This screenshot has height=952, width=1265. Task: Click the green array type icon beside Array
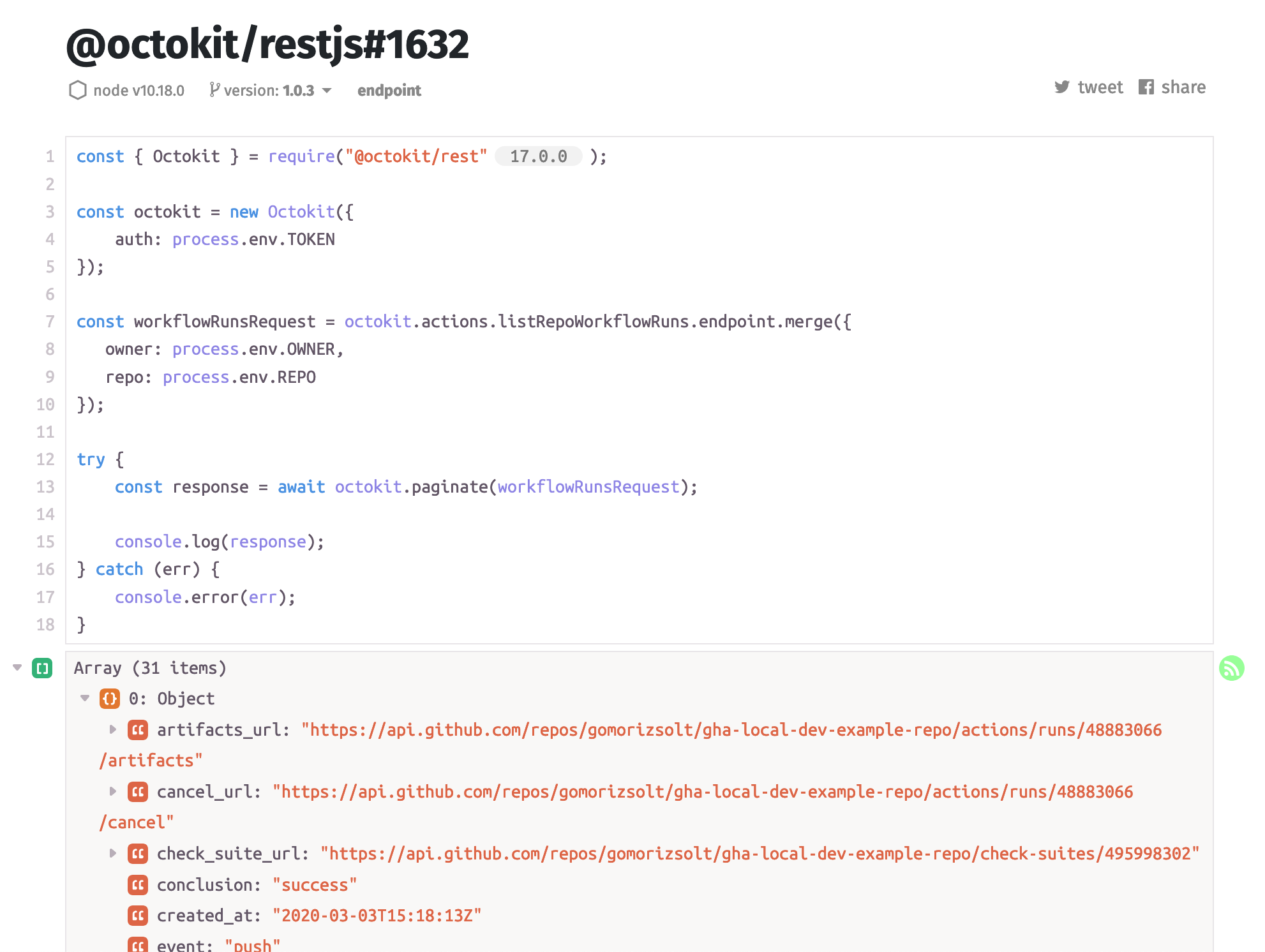(42, 667)
